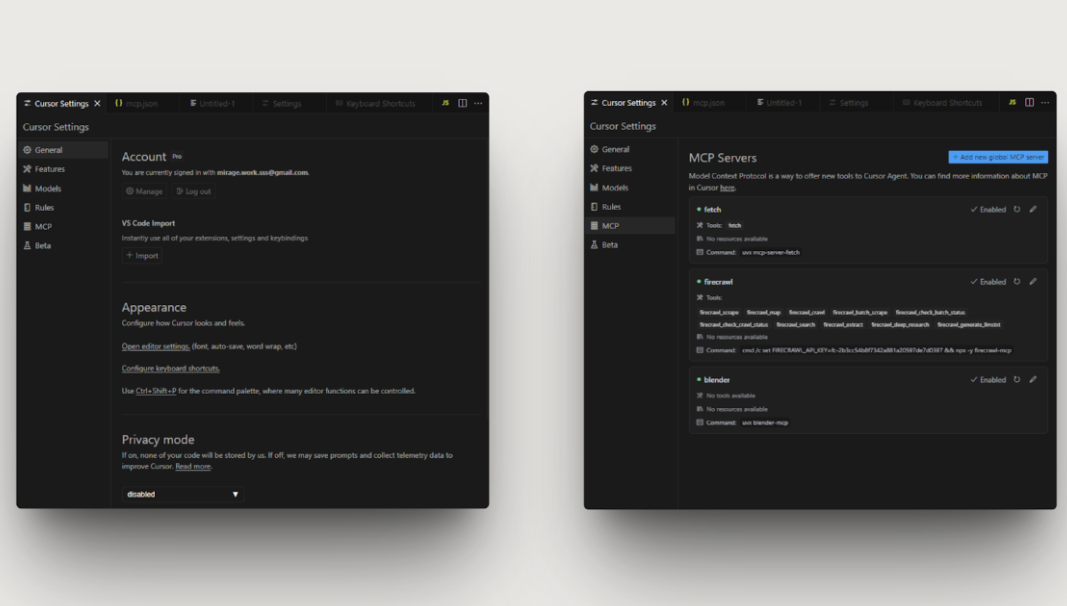Open Privacy mode Read more link
This screenshot has width=1067, height=606.
[193, 467]
